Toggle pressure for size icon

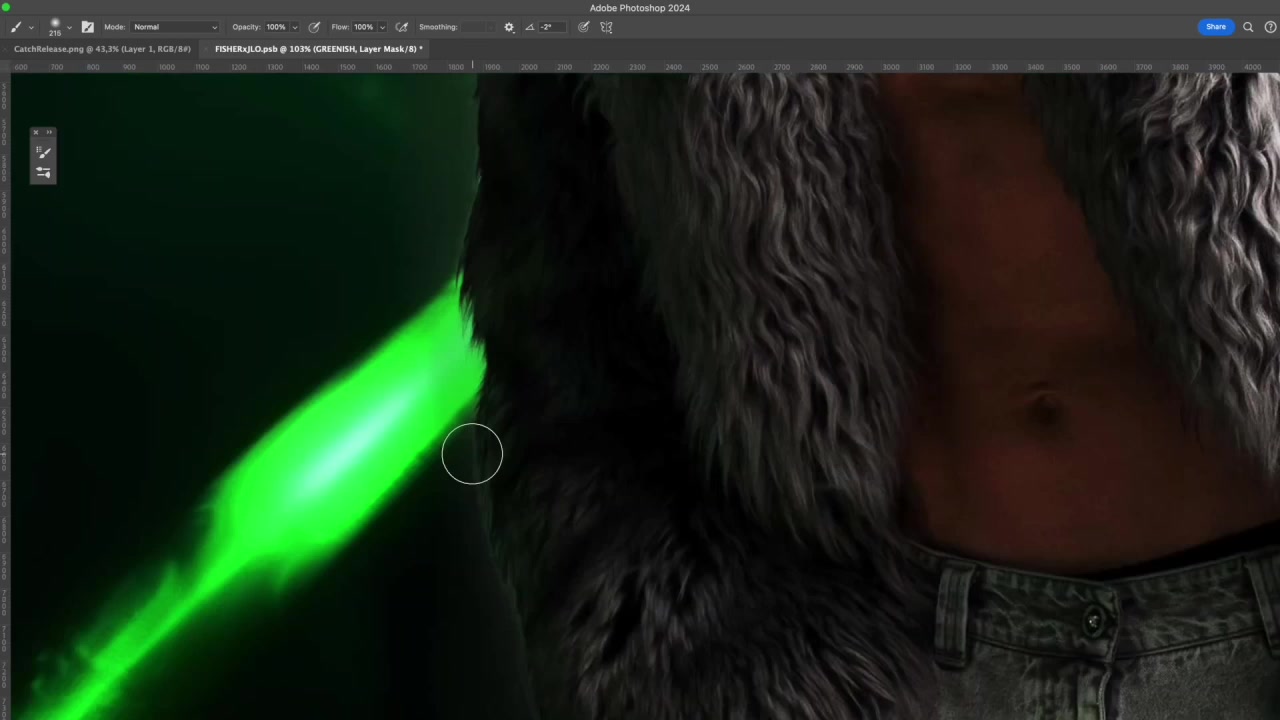tap(584, 27)
